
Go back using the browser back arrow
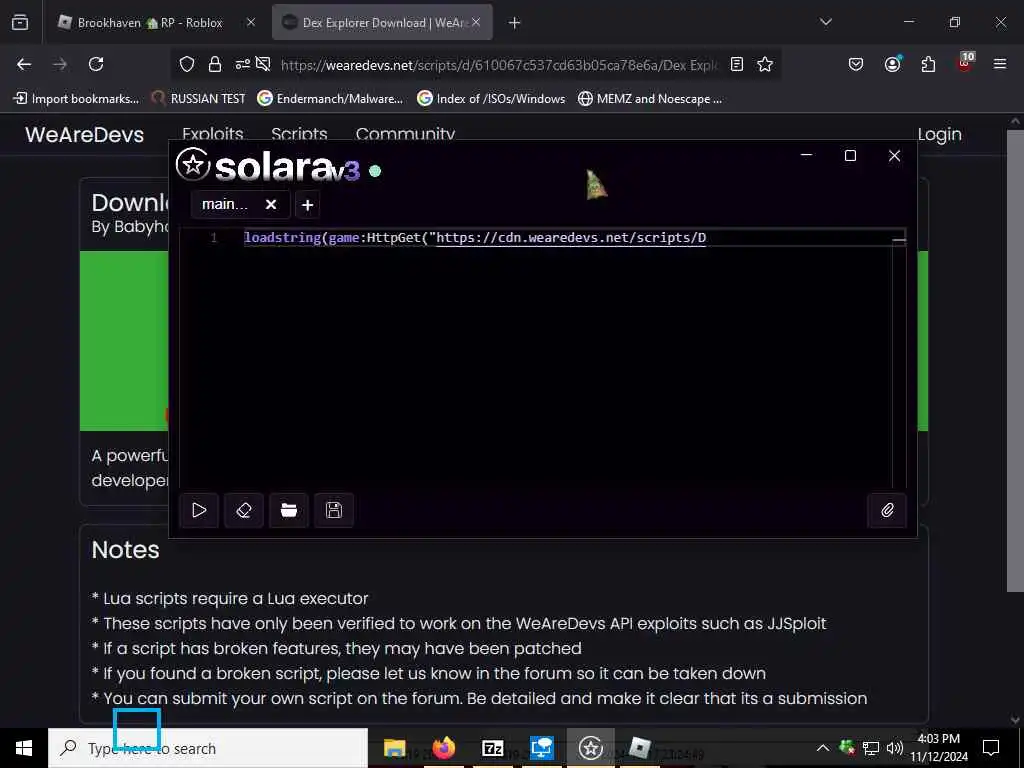24,64
